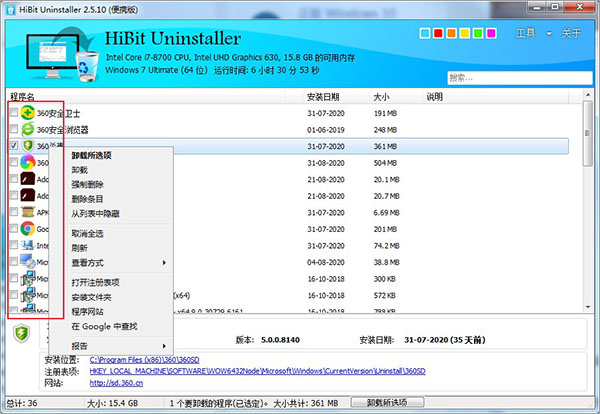Tick the checkbox for 20.7 MB Adobe row
Screen dimensions: 600x414
pyautogui.click(x=14, y=195)
